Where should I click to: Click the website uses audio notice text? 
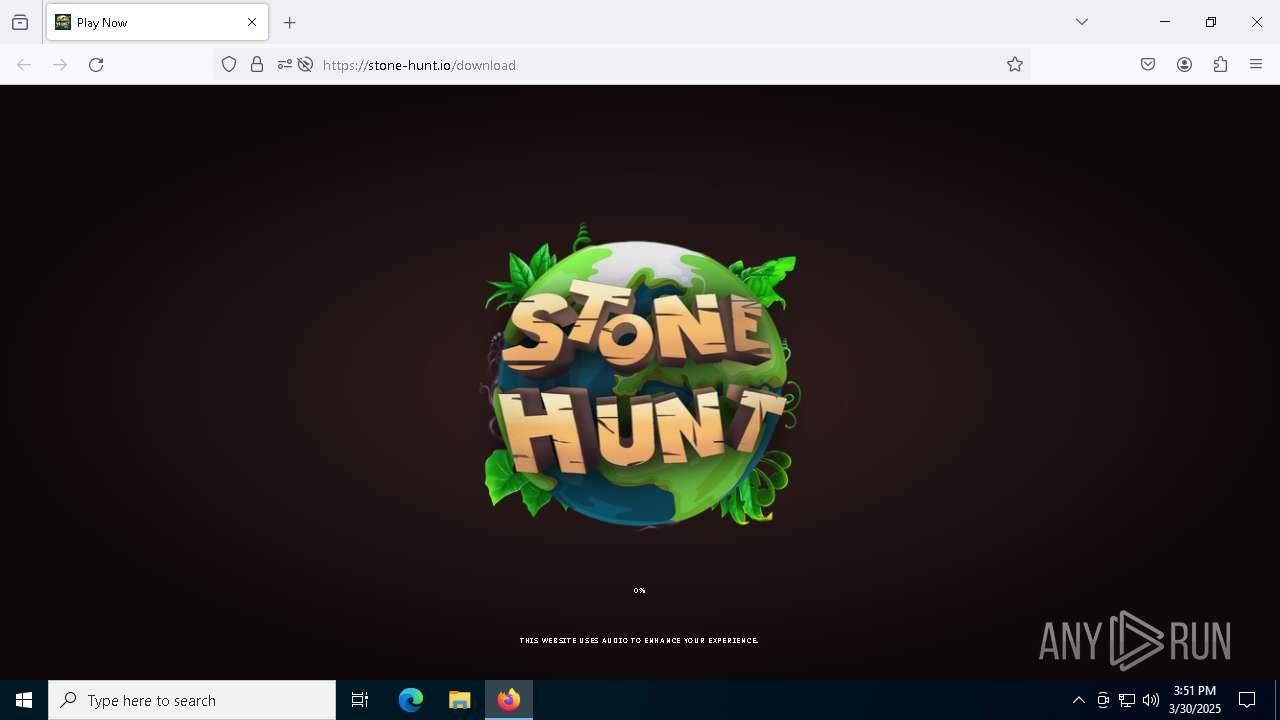[x=639, y=641]
